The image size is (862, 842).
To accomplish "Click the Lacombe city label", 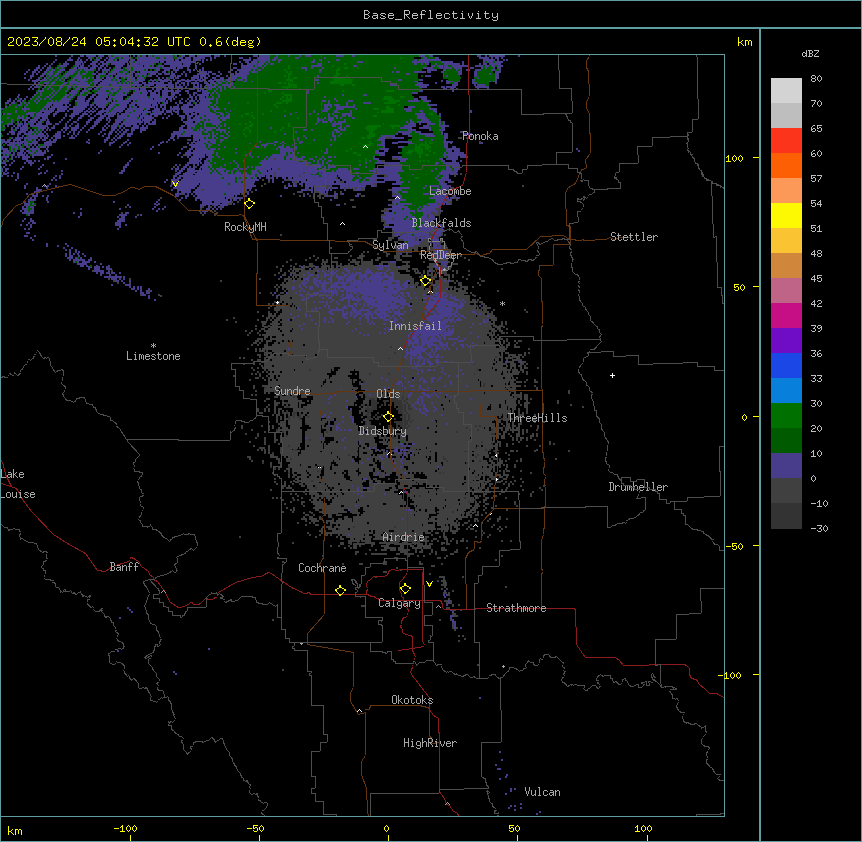I will tap(450, 191).
